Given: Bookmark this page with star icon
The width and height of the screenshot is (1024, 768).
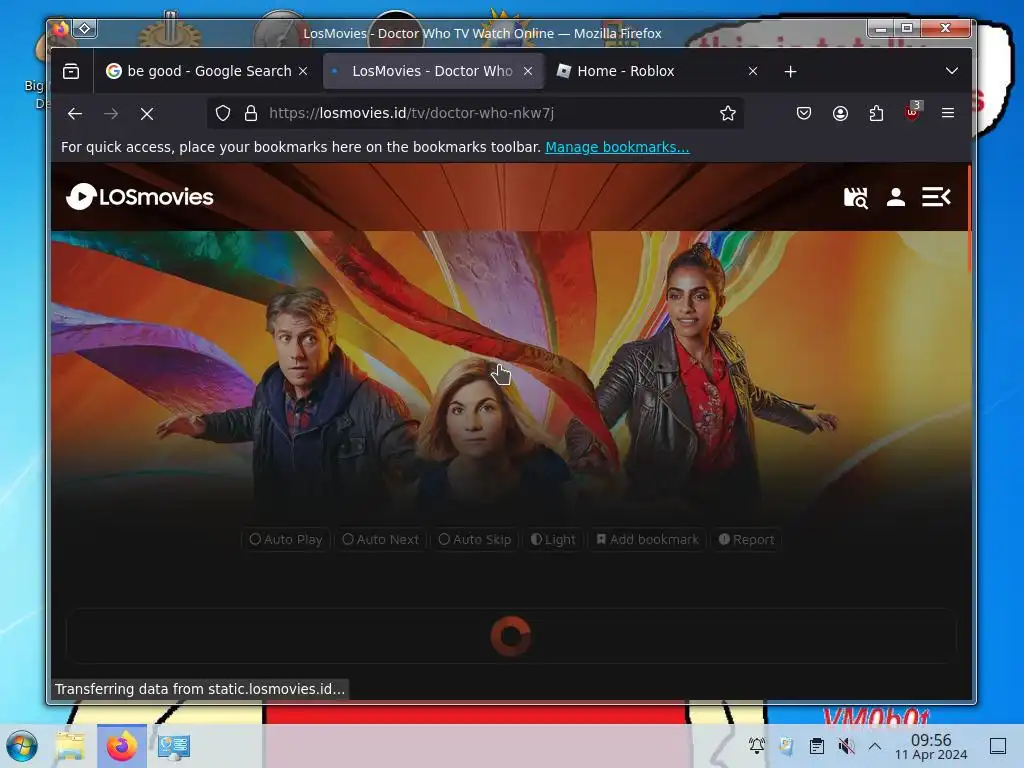Looking at the screenshot, I should click(728, 114).
